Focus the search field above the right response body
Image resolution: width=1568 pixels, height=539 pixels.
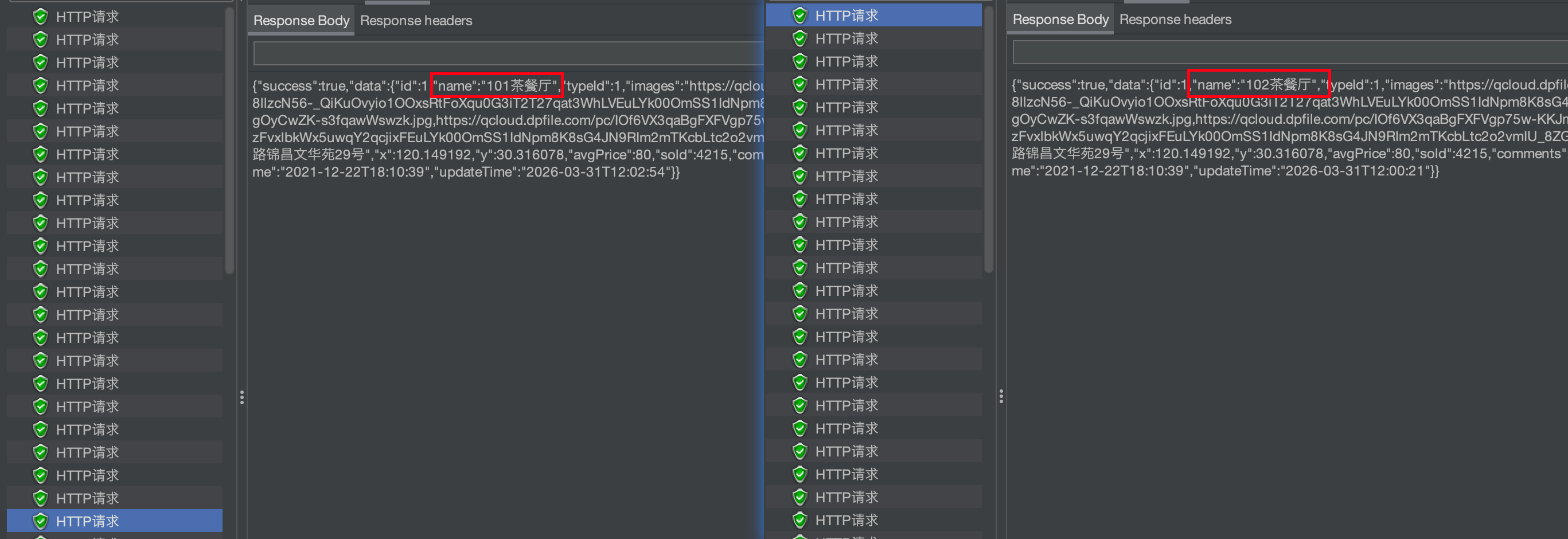coord(1290,52)
